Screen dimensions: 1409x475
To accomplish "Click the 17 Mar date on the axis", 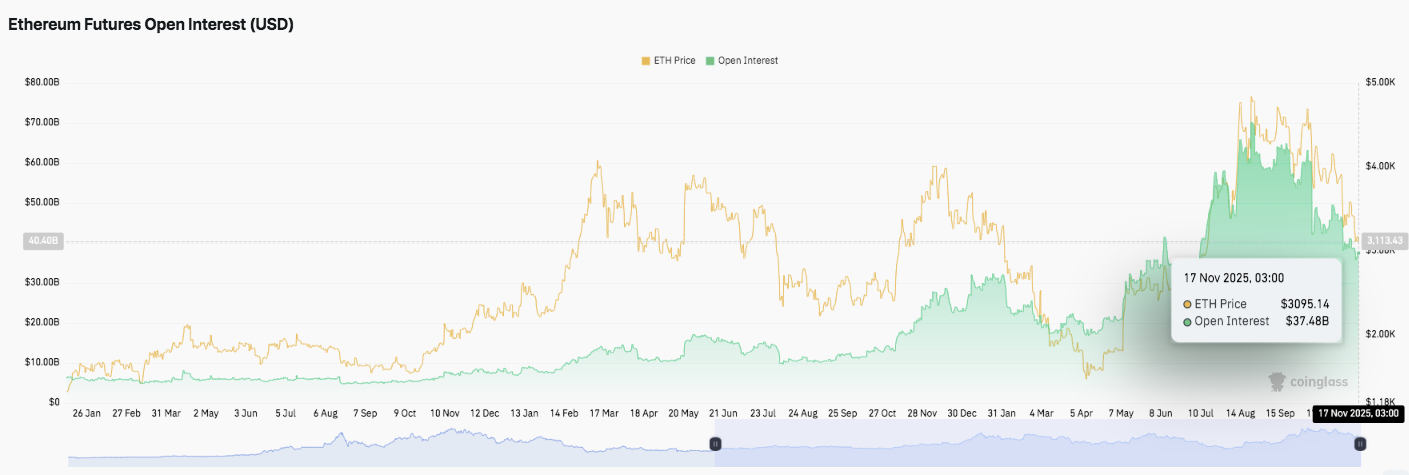I will coord(603,413).
